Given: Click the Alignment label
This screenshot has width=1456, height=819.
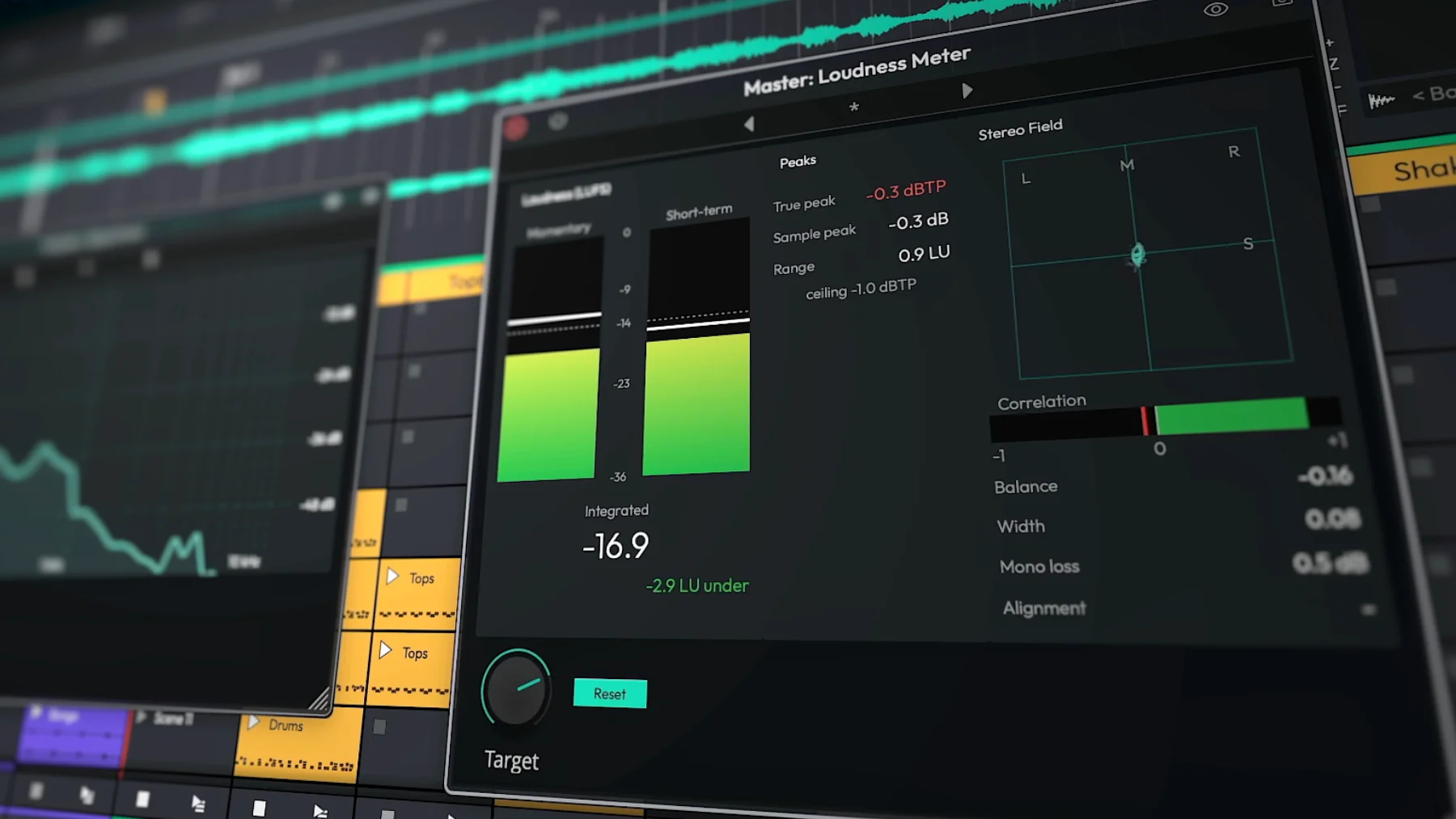Looking at the screenshot, I should click(x=1044, y=608).
